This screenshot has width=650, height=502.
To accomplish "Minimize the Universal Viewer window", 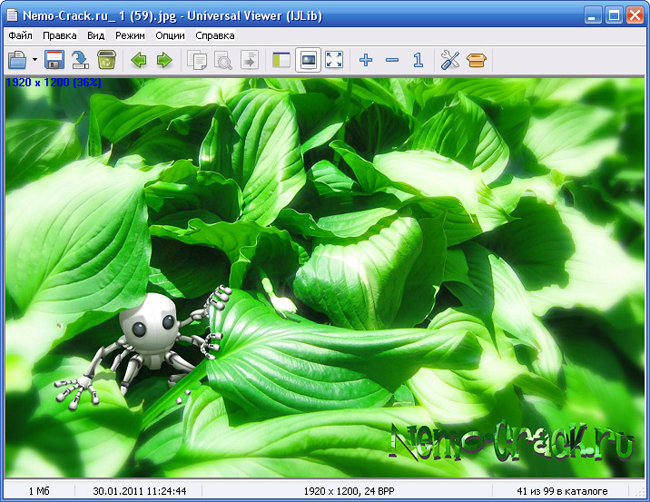I will coord(593,15).
